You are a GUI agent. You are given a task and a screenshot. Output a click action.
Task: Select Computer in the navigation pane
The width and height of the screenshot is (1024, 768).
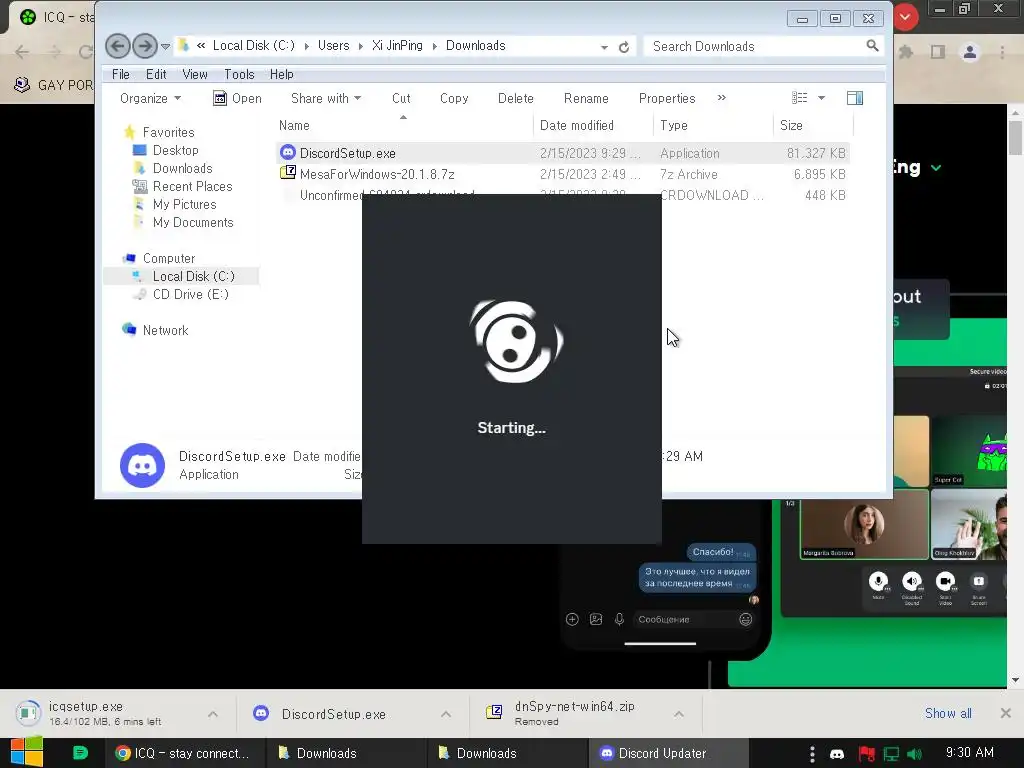(168, 259)
